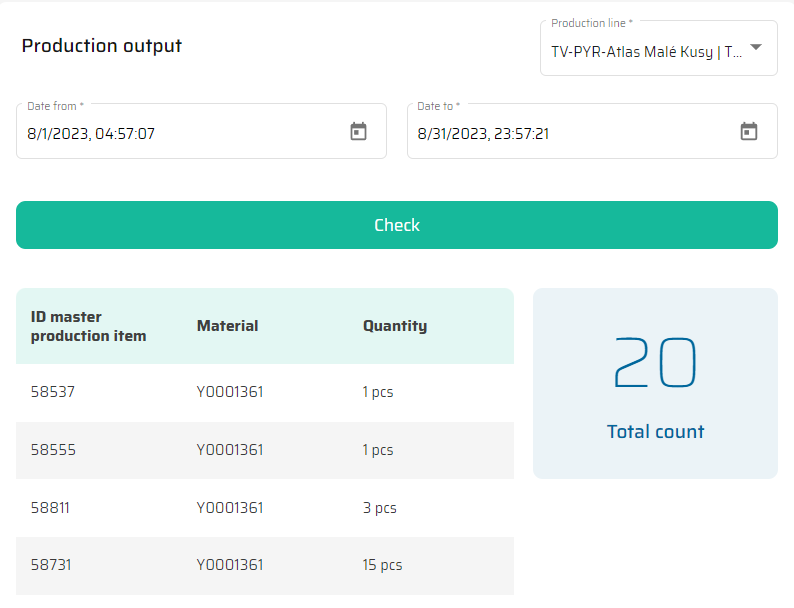The image size is (794, 608).
Task: Click the 3 pcs quantity cell
Action: [379, 508]
